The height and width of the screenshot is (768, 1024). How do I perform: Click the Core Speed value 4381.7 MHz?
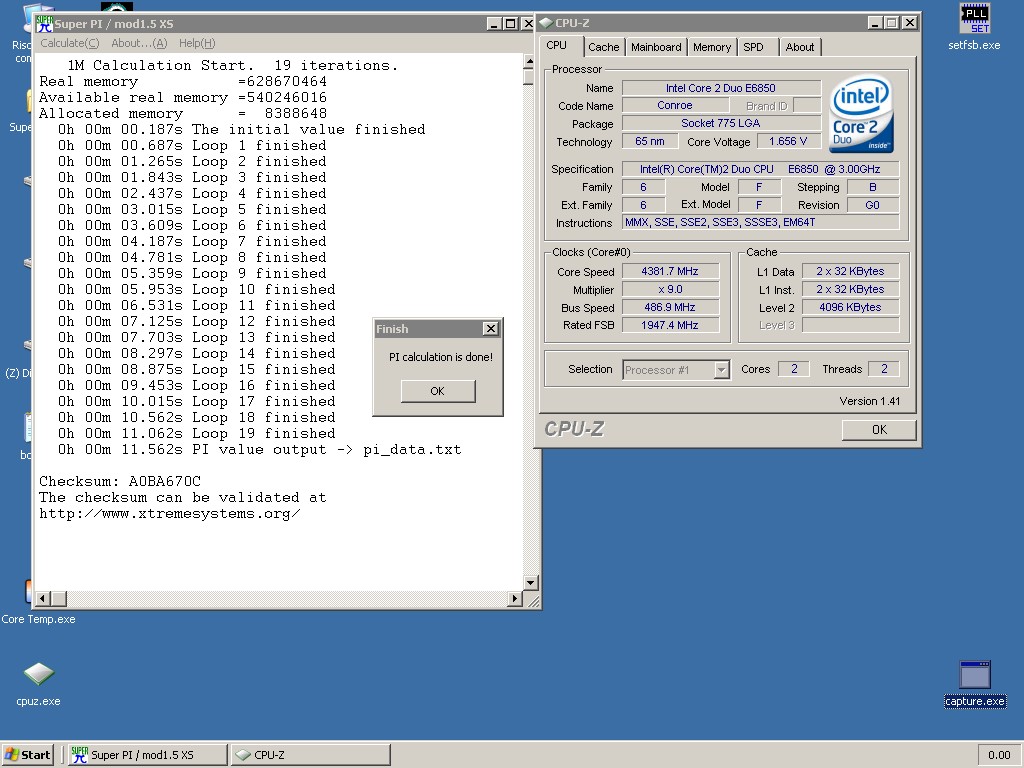tap(670, 271)
